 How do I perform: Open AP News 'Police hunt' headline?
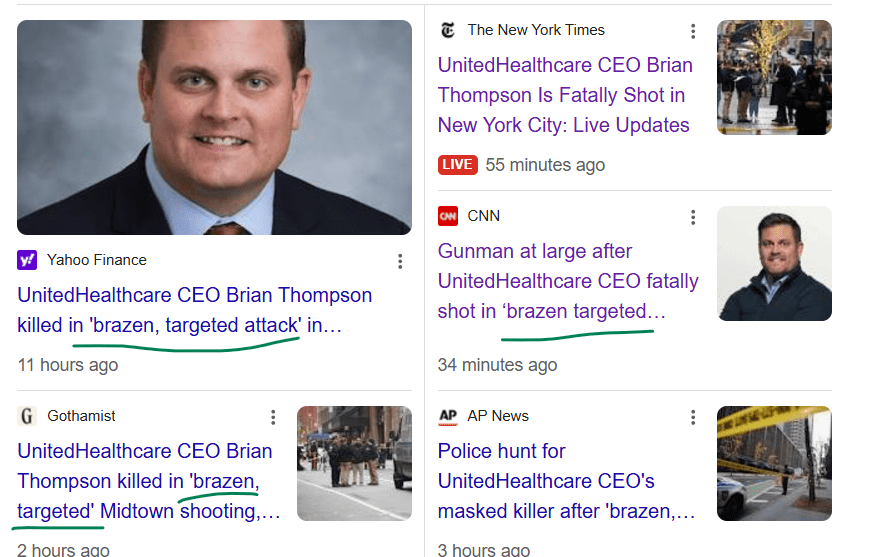coord(566,481)
